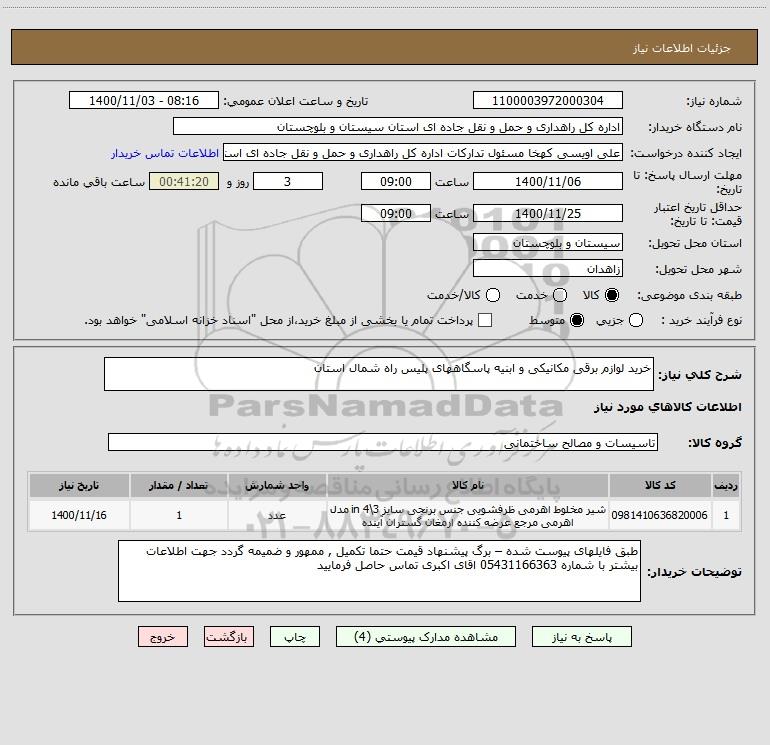This screenshot has height=745, width=770.
Task: Click the quantity cell in the شیر مخلوط row
Action: 179,515
